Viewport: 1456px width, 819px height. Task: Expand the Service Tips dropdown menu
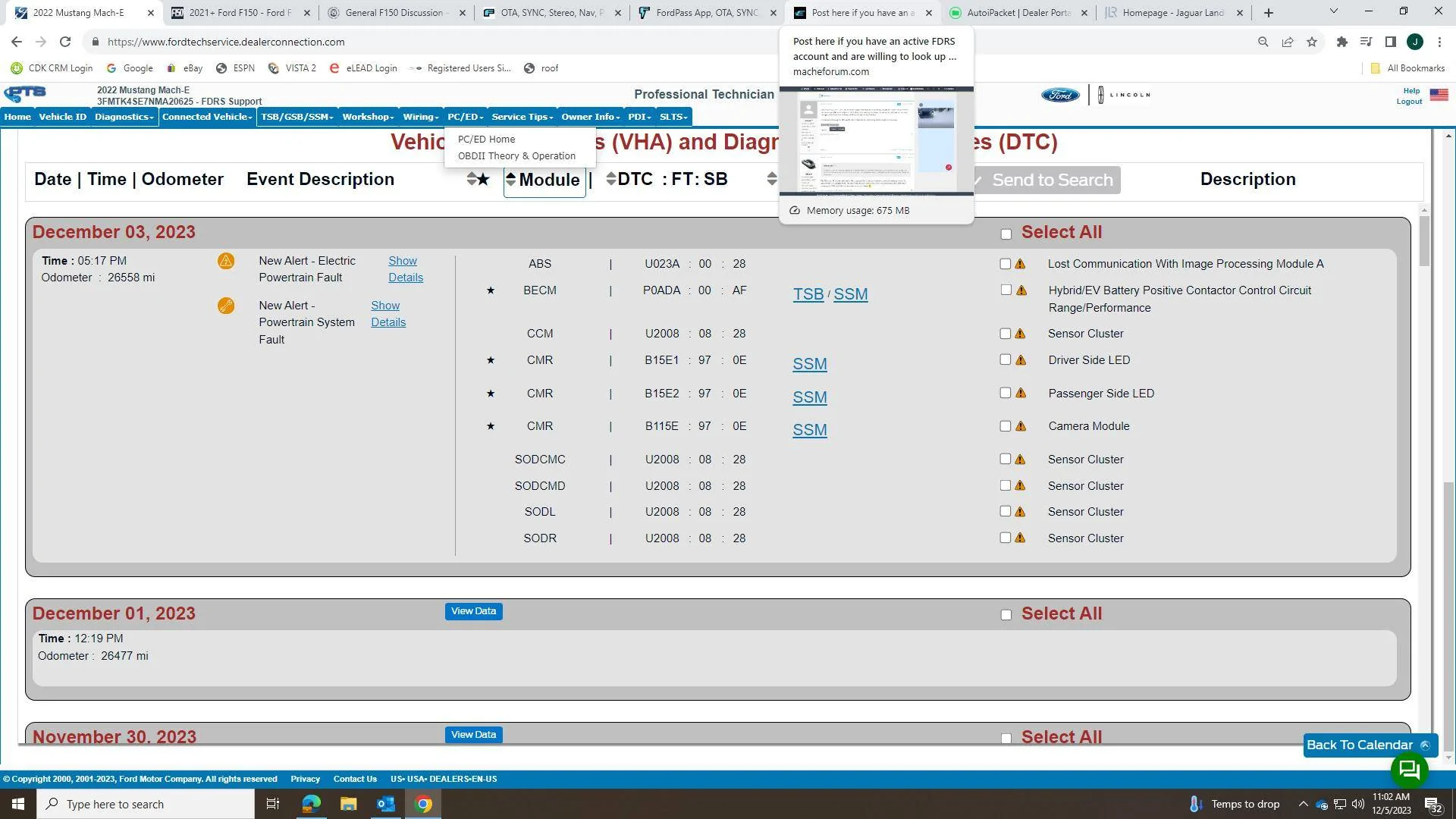522,117
